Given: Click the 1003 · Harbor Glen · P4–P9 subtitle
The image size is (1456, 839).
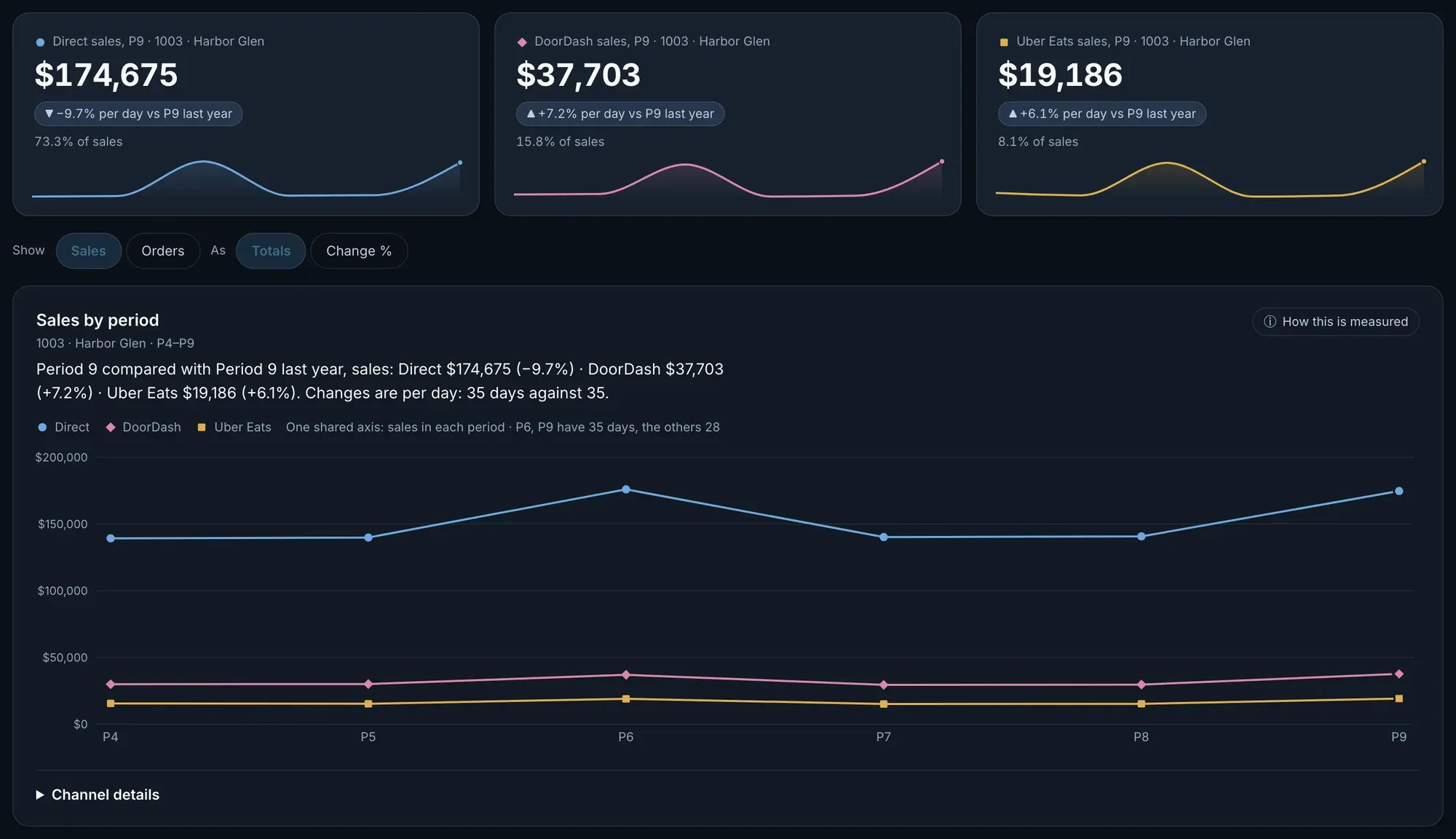Looking at the screenshot, I should pos(115,343).
